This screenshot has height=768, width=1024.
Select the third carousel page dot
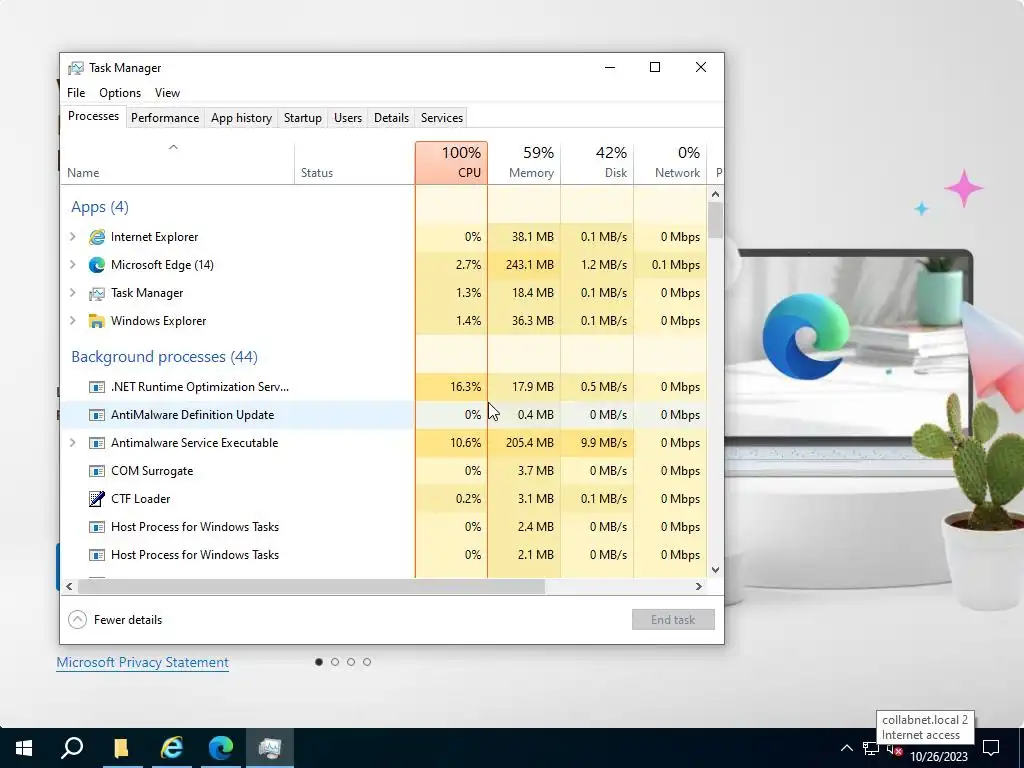point(351,662)
